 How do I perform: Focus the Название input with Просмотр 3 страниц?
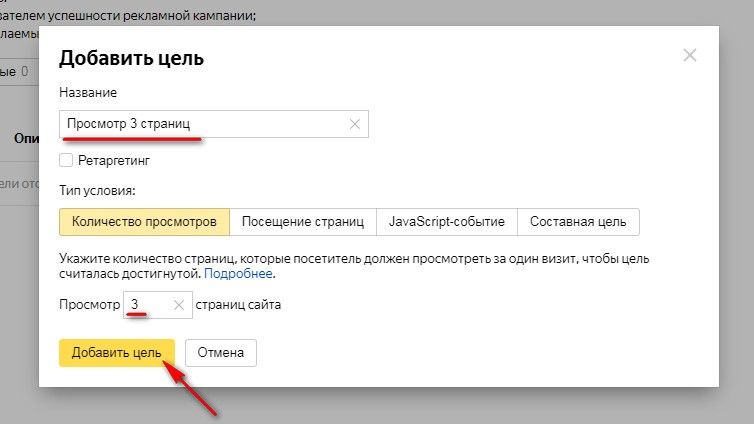tap(200, 124)
